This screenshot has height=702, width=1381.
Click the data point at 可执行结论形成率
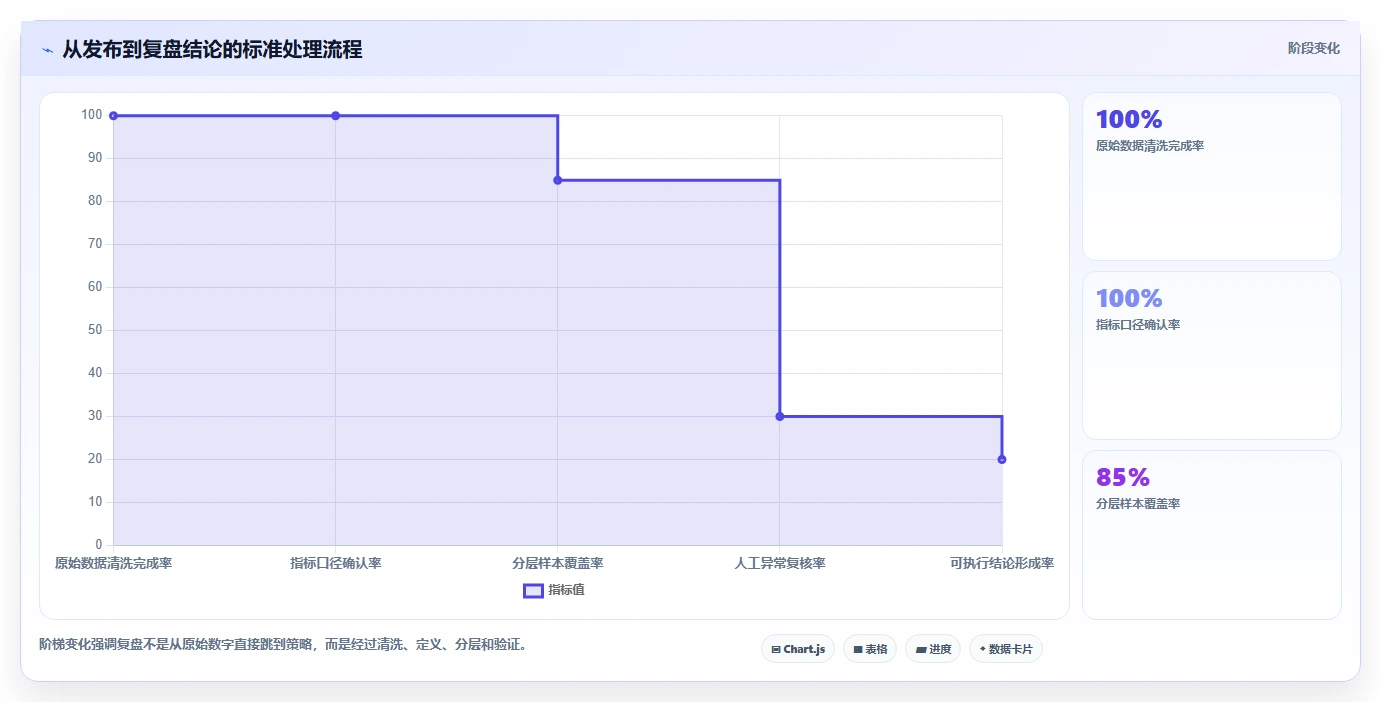click(1002, 459)
